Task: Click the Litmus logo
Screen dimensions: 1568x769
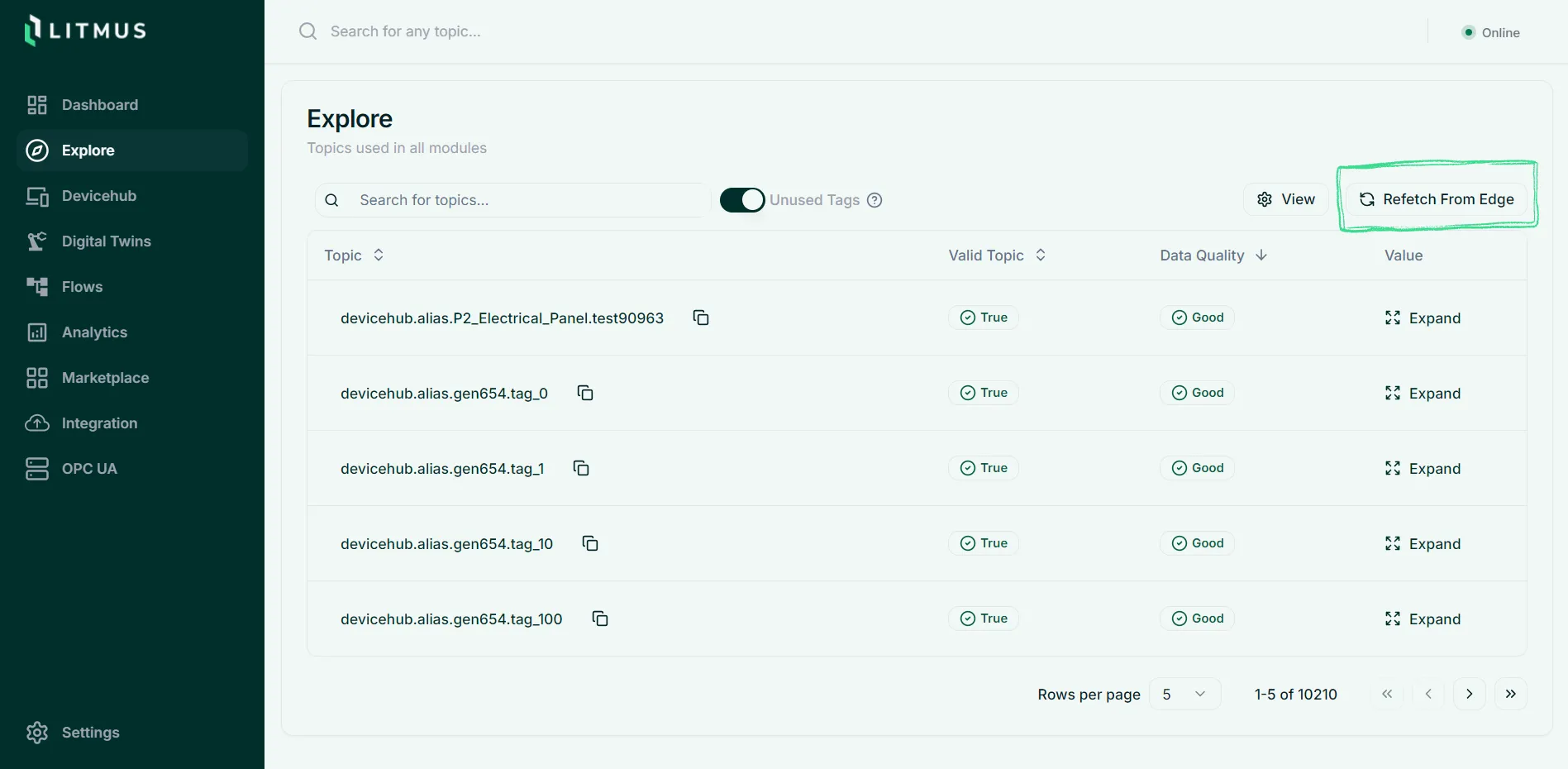Action: click(85, 31)
